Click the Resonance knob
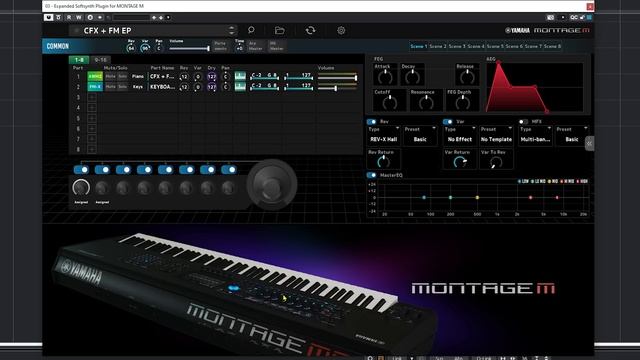 (x=426, y=102)
